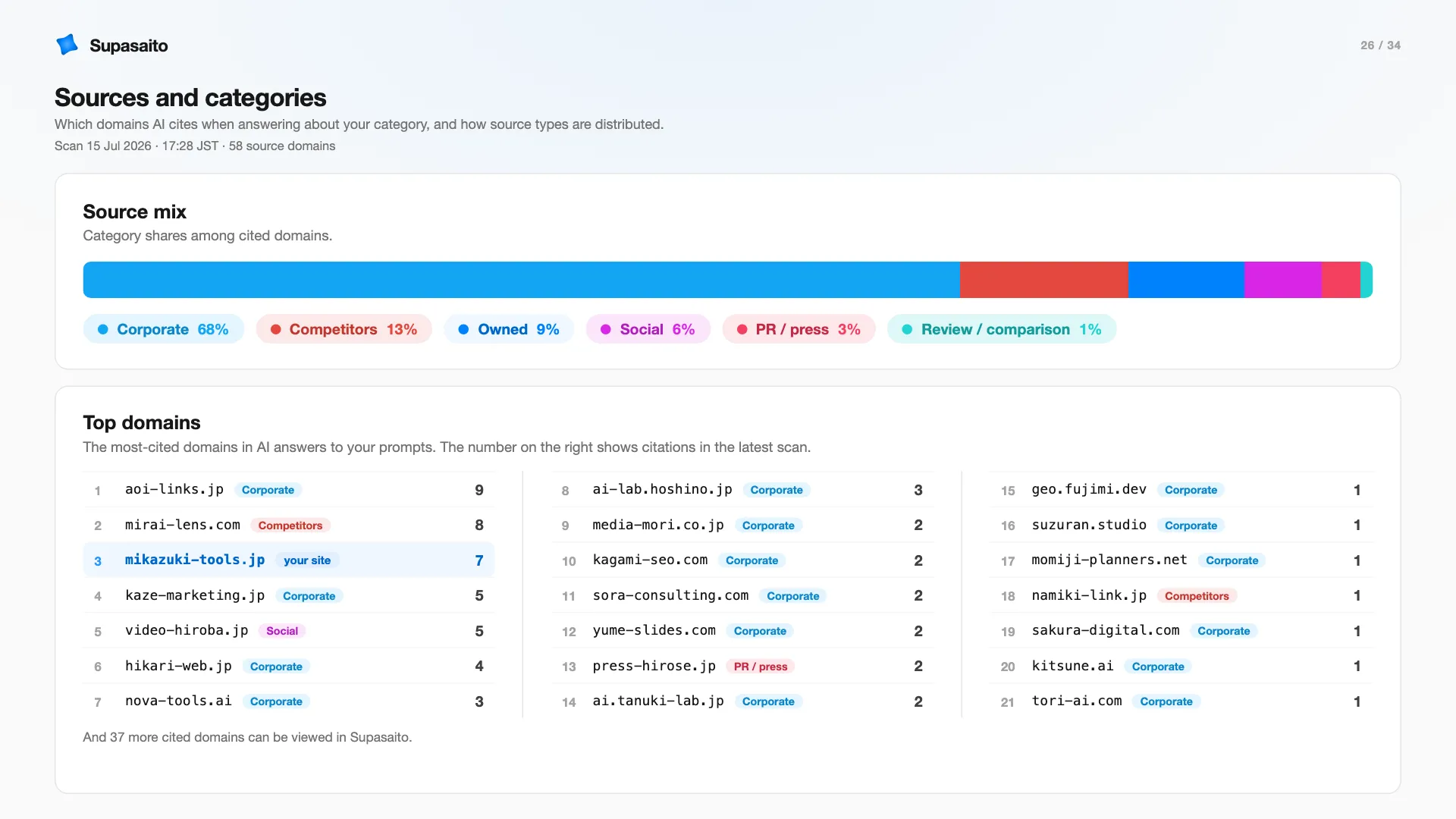
Task: Click Competitors tag on namiki-link.jp
Action: tap(1197, 596)
